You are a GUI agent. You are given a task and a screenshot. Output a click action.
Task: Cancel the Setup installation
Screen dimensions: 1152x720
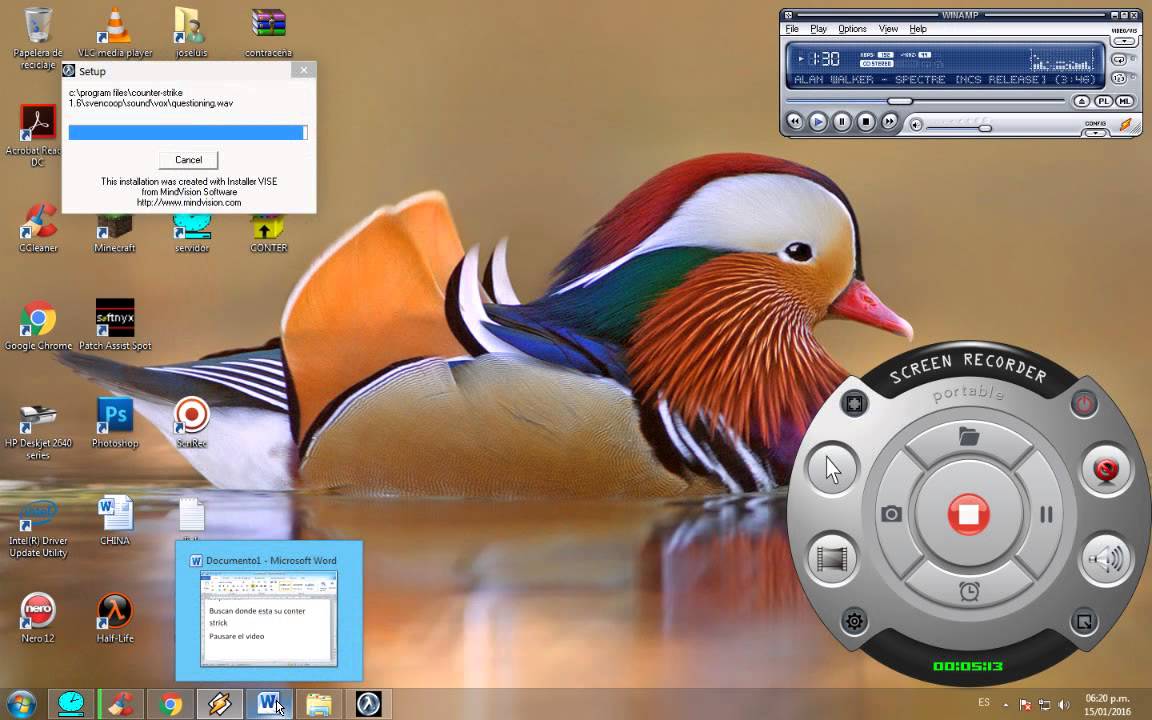point(188,159)
